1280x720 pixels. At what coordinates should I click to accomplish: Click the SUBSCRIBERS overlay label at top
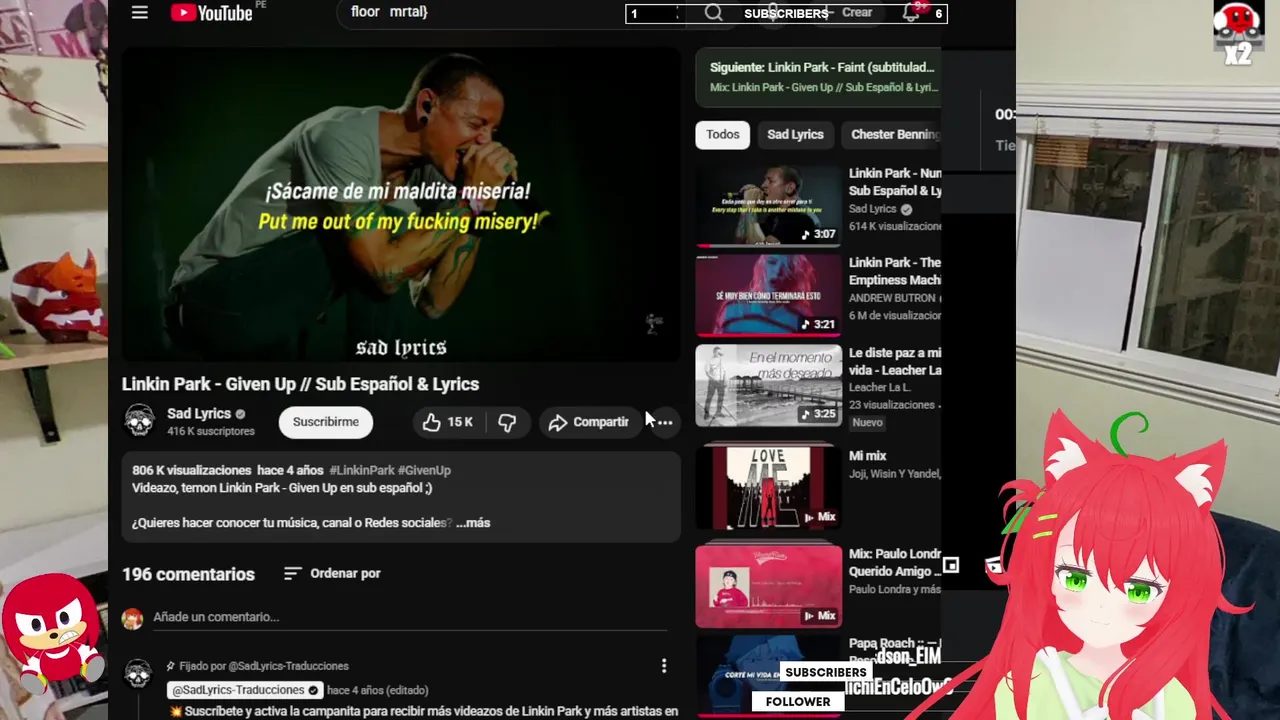click(x=786, y=13)
